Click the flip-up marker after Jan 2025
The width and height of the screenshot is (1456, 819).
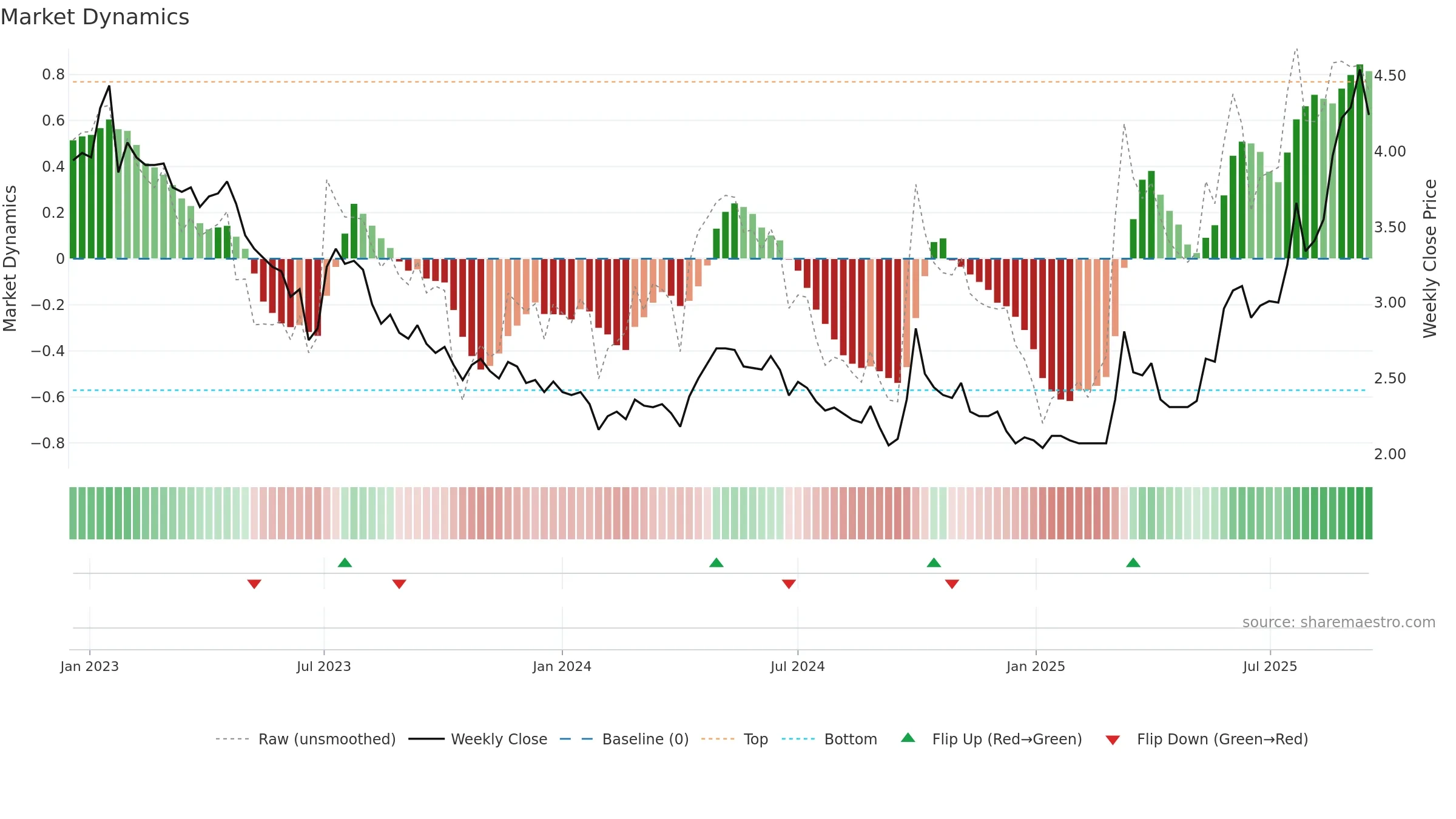(1133, 562)
